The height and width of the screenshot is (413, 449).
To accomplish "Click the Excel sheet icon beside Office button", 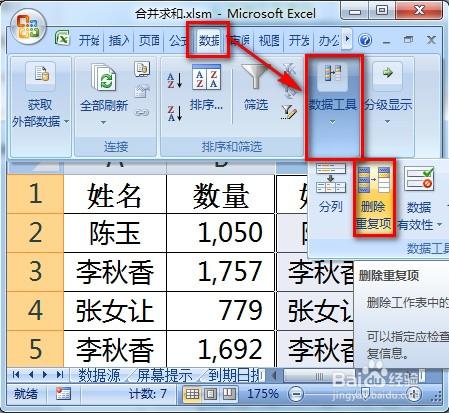I will coord(62,38).
